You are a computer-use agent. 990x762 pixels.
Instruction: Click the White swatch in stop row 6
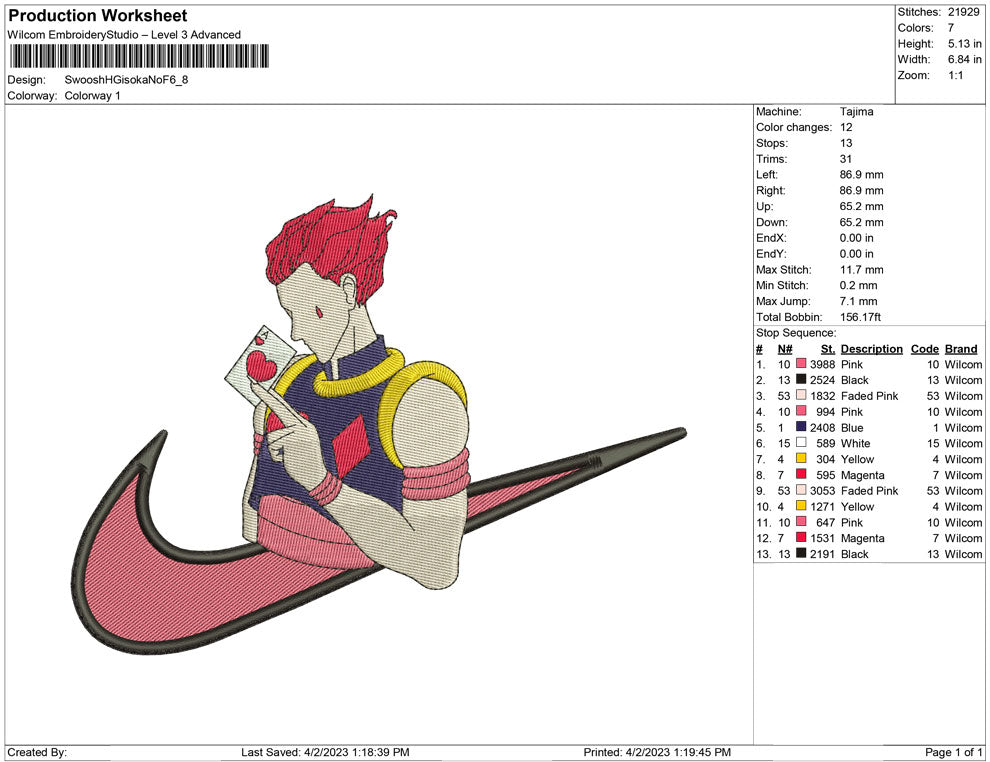(x=801, y=443)
